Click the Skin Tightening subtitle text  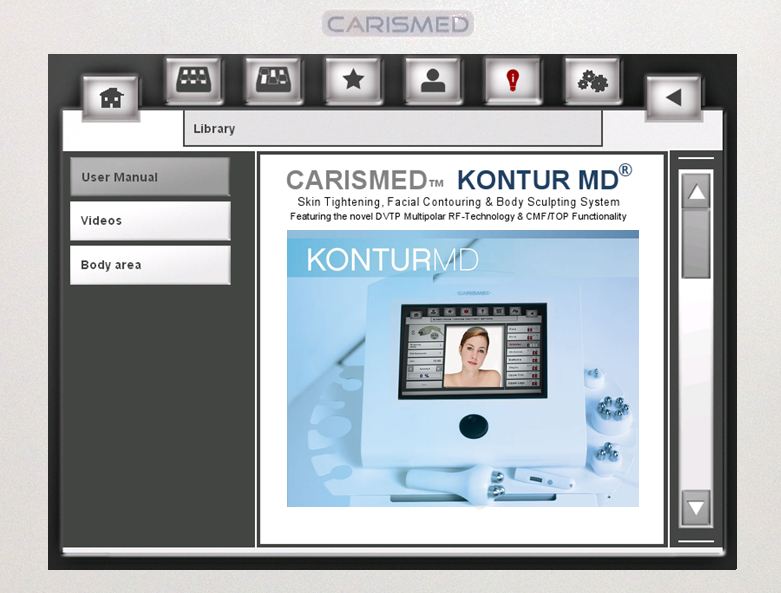(458, 202)
